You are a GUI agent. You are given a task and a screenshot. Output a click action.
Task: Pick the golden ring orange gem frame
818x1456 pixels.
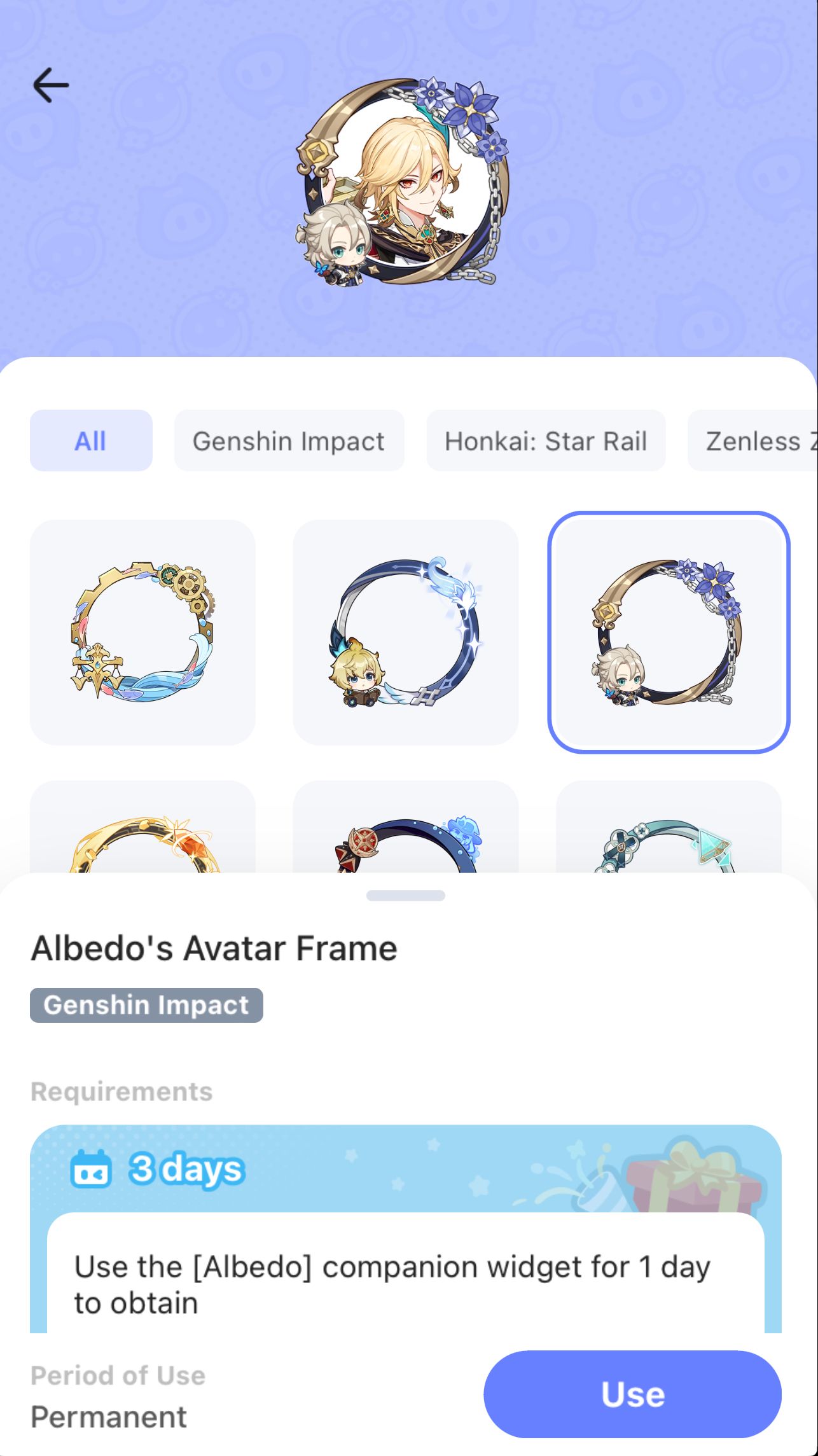pyautogui.click(x=142, y=826)
